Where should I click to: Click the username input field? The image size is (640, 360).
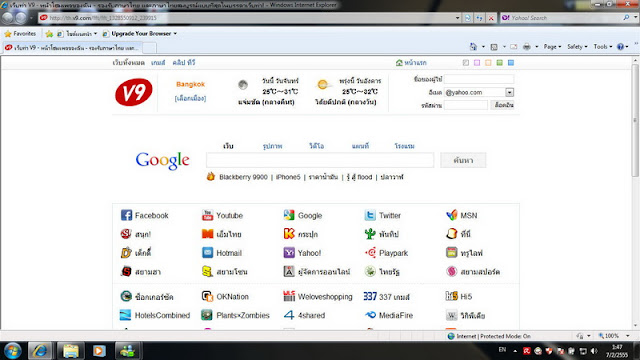[479, 79]
